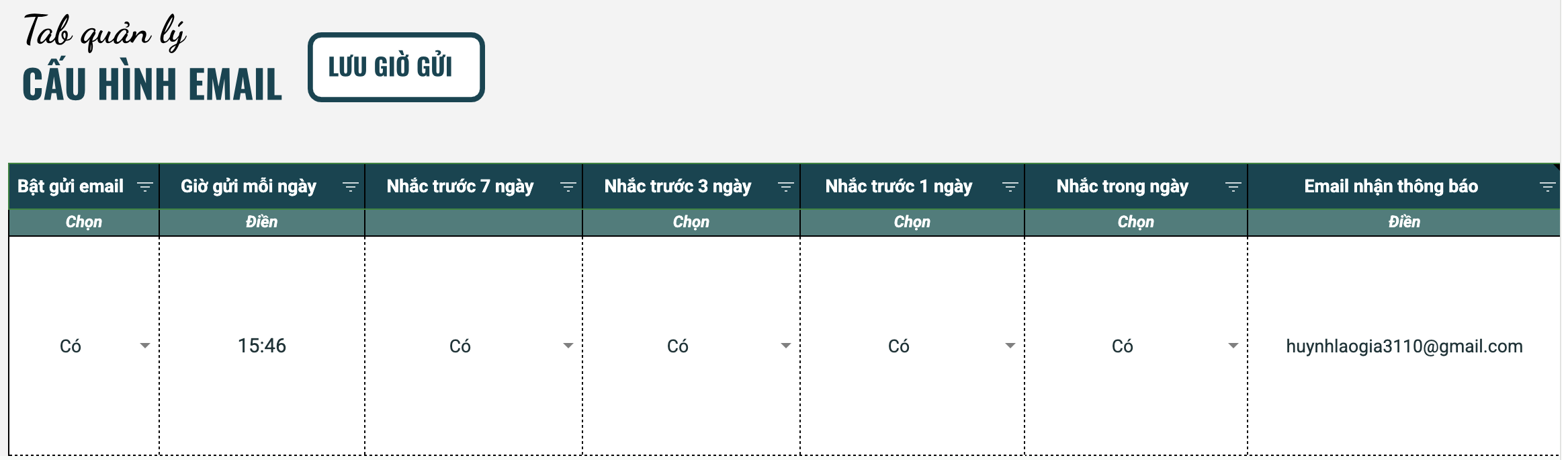Select the 15:46 send time cell
This screenshot has height=460, width=1568.
262,346
